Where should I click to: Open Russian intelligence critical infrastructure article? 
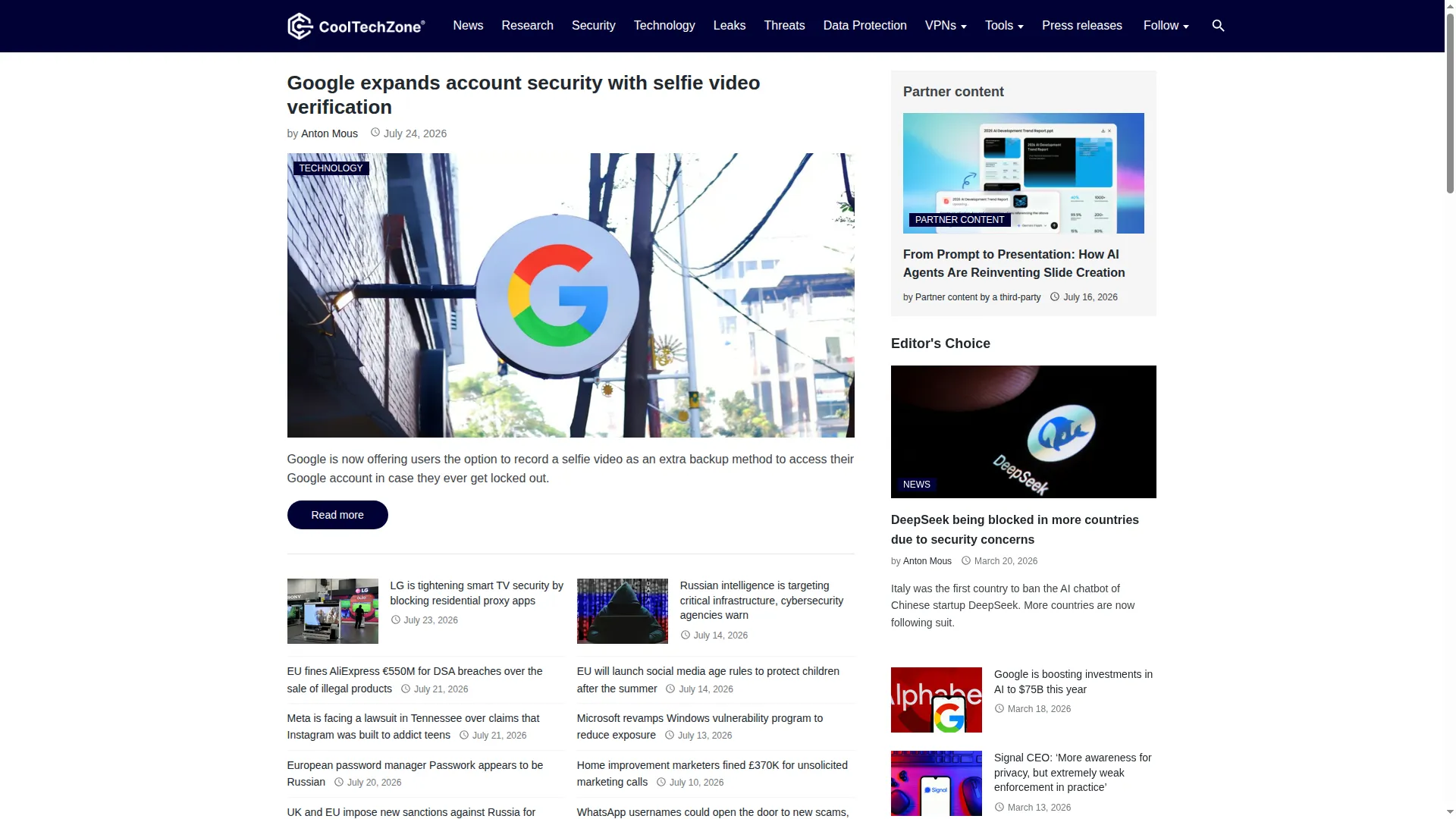[x=761, y=600]
